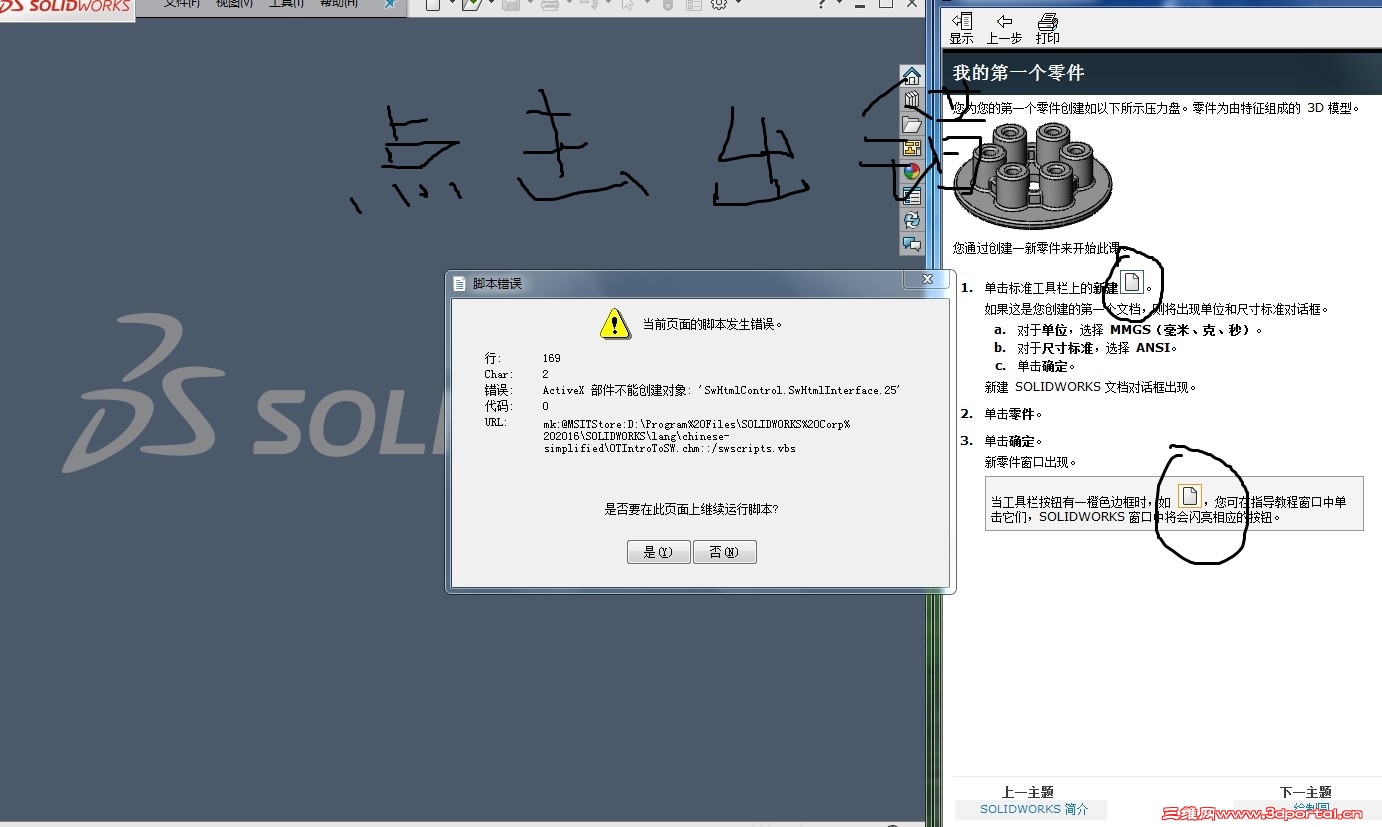Viewport: 1382px width, 827px height.
Task: Click the SOLIDWORKS logo in the title bar
Action: (67, 6)
